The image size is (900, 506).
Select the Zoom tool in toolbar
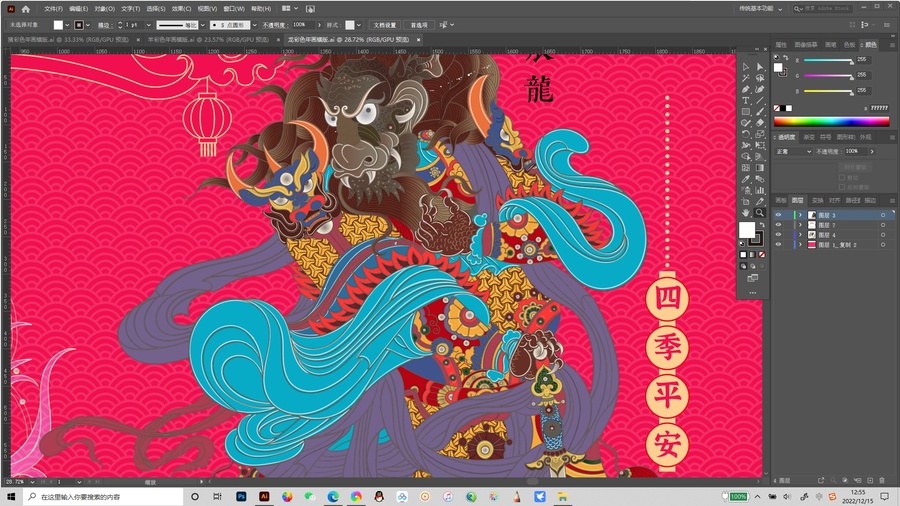point(760,212)
